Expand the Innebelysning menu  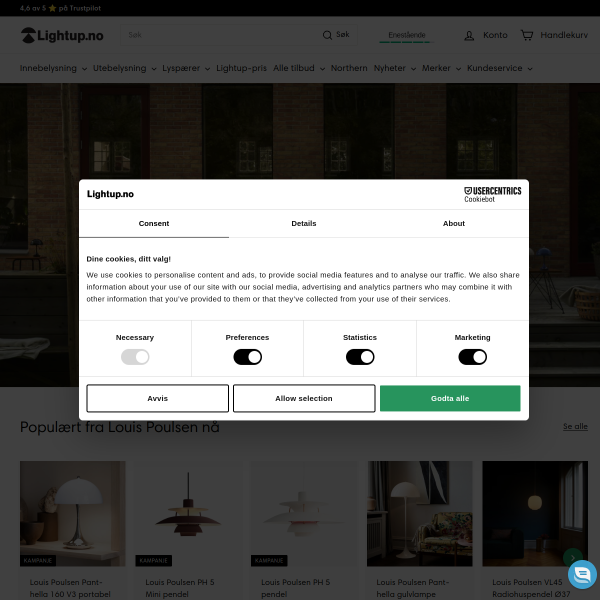(53, 68)
